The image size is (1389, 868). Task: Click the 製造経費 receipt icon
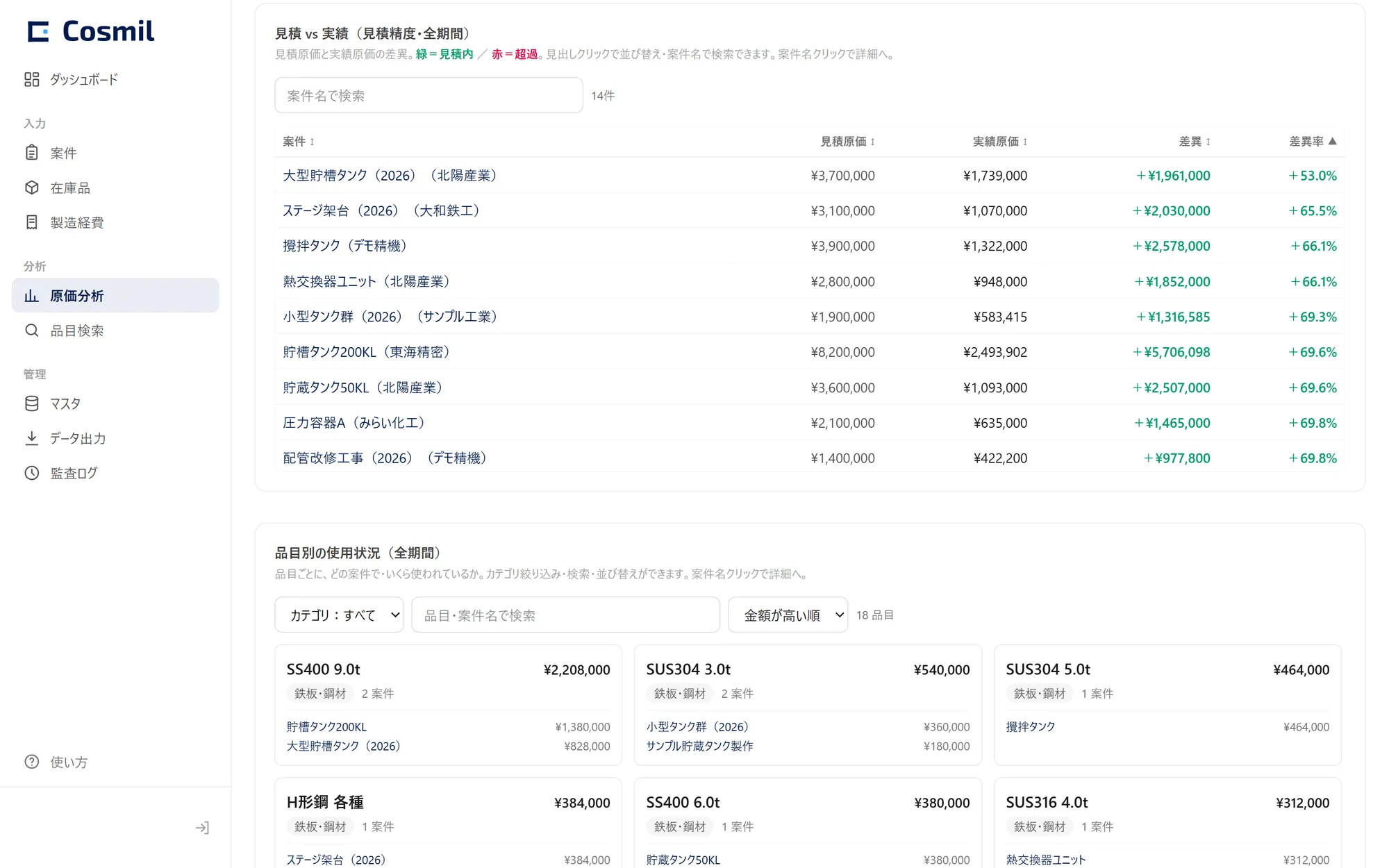[x=32, y=222]
